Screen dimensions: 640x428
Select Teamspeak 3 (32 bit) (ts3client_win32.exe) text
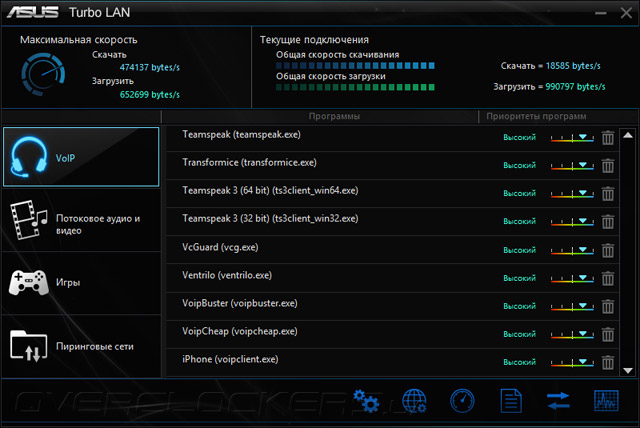(270, 219)
